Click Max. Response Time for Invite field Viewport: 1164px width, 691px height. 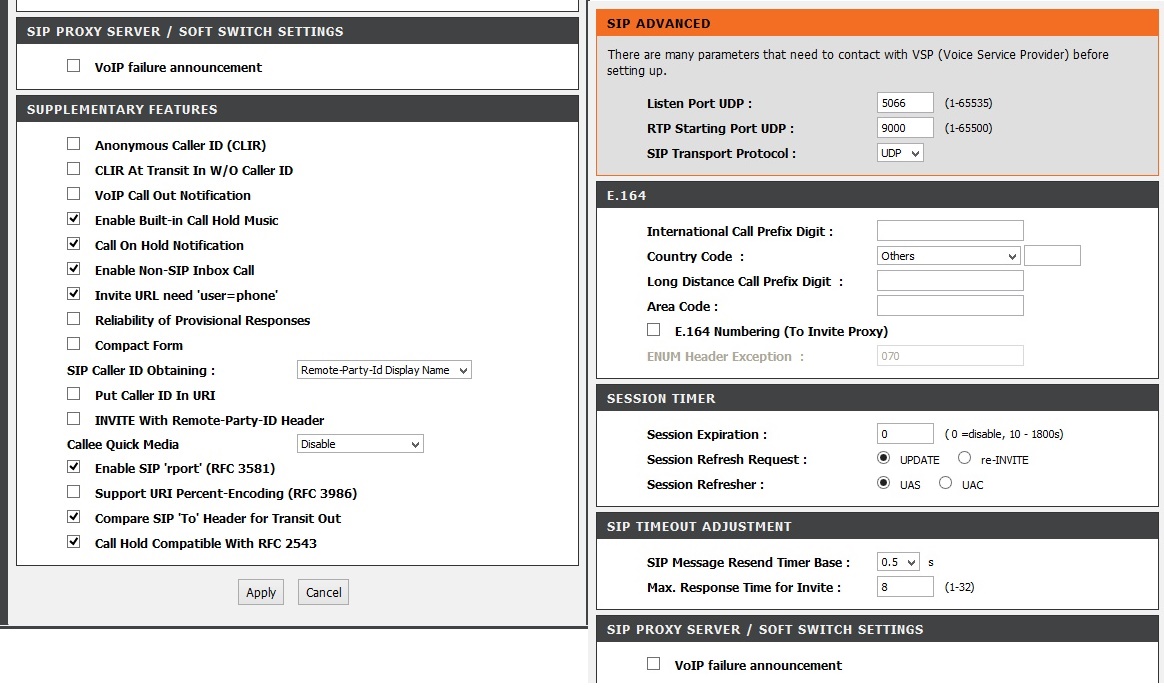(x=904, y=587)
